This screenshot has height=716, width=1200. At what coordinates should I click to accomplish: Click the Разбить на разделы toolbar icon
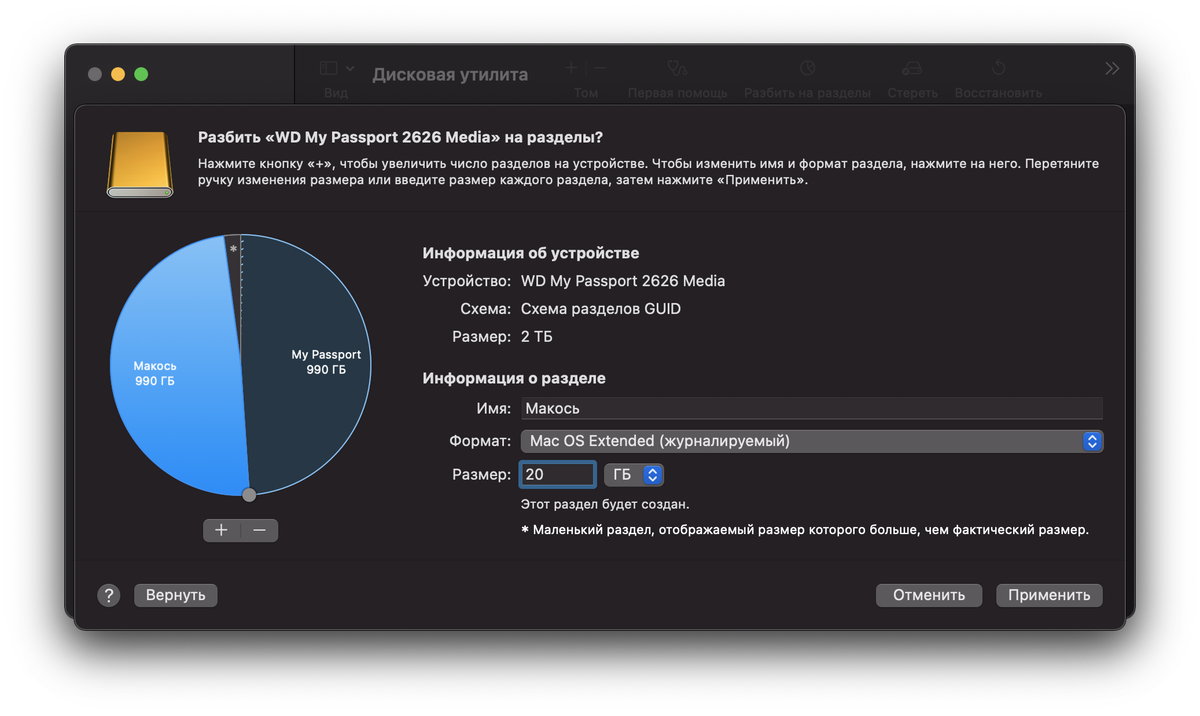807,69
